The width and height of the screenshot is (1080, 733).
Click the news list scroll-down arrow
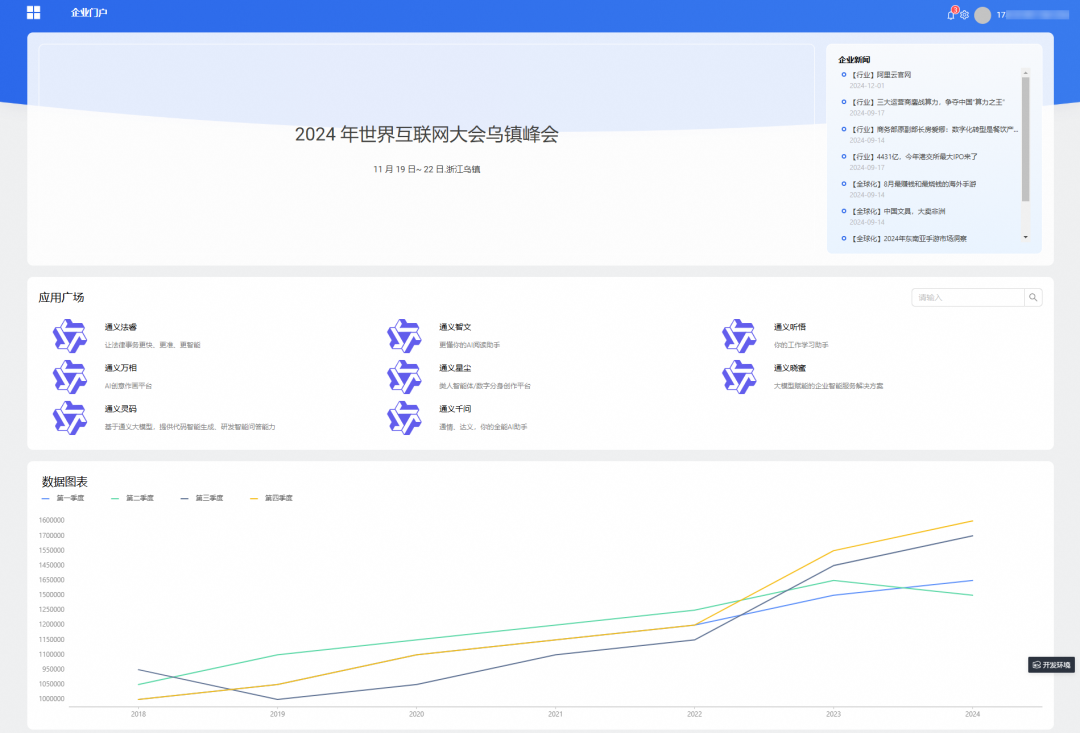pyautogui.click(x=1026, y=237)
